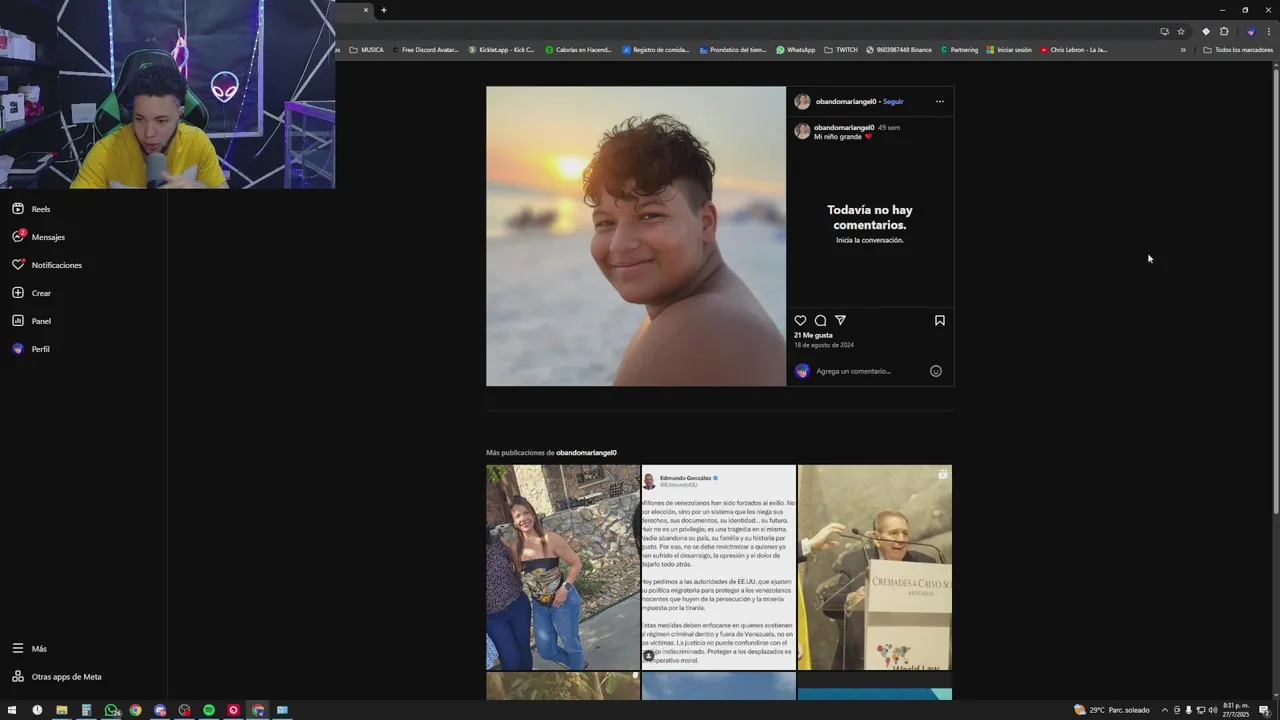Open the notification center icon

(1265, 710)
